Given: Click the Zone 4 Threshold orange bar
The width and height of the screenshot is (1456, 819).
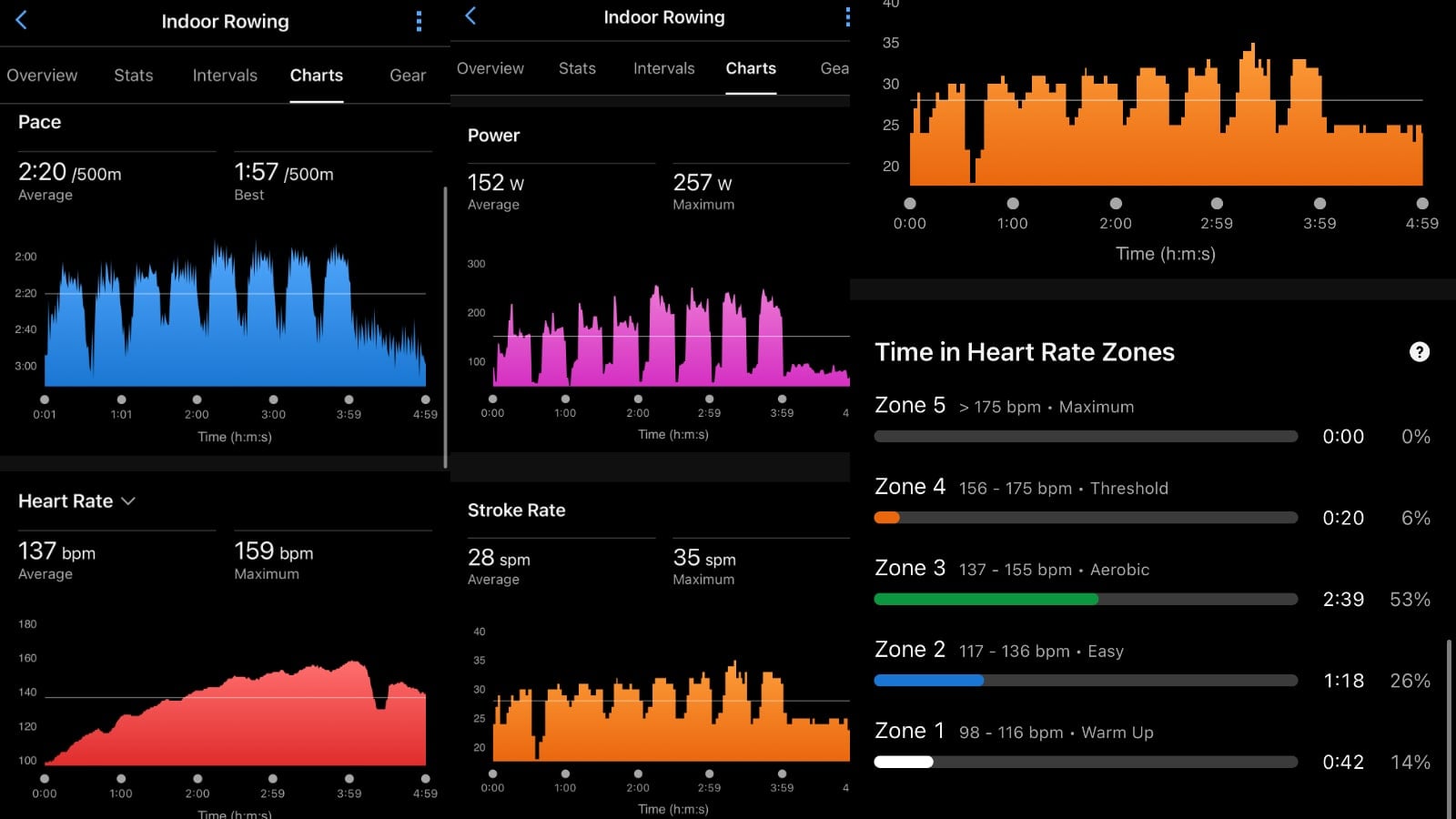Looking at the screenshot, I should [x=886, y=518].
